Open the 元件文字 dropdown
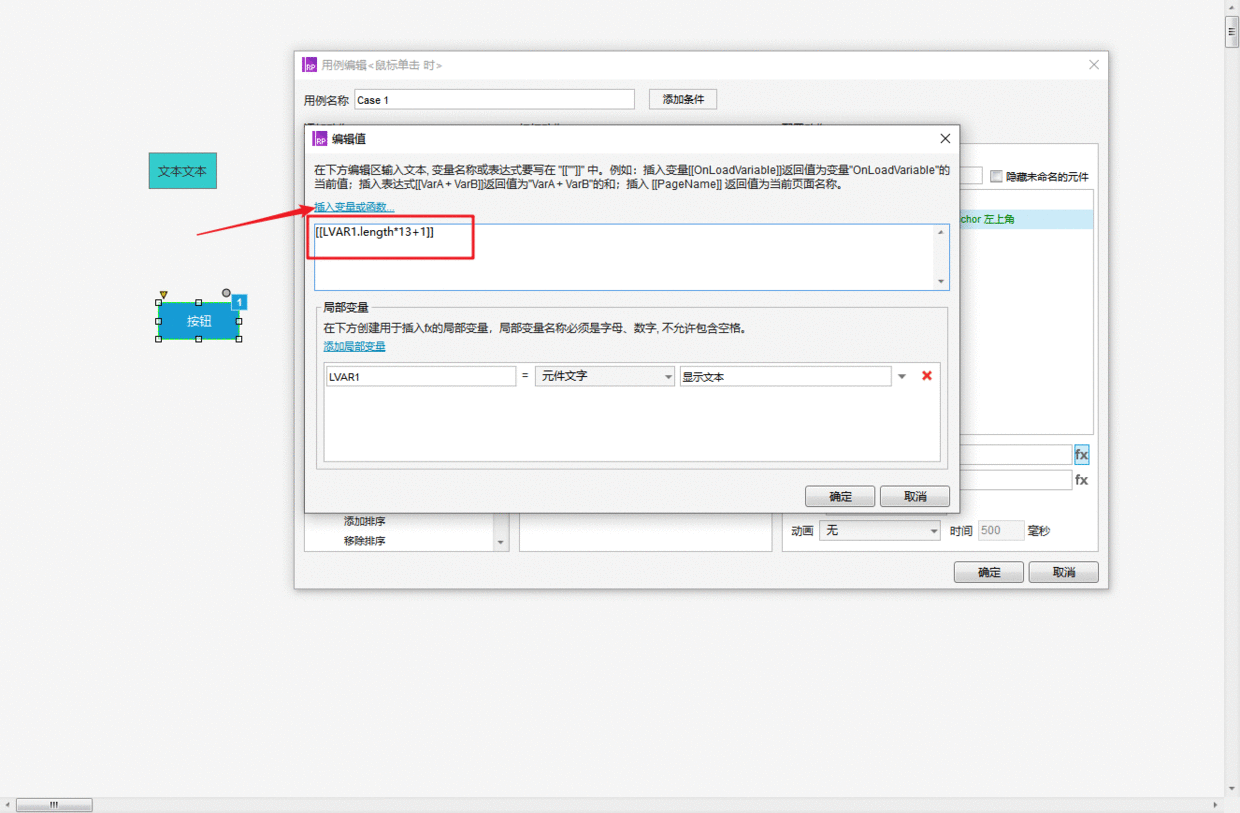The height and width of the screenshot is (813, 1240). tap(604, 376)
